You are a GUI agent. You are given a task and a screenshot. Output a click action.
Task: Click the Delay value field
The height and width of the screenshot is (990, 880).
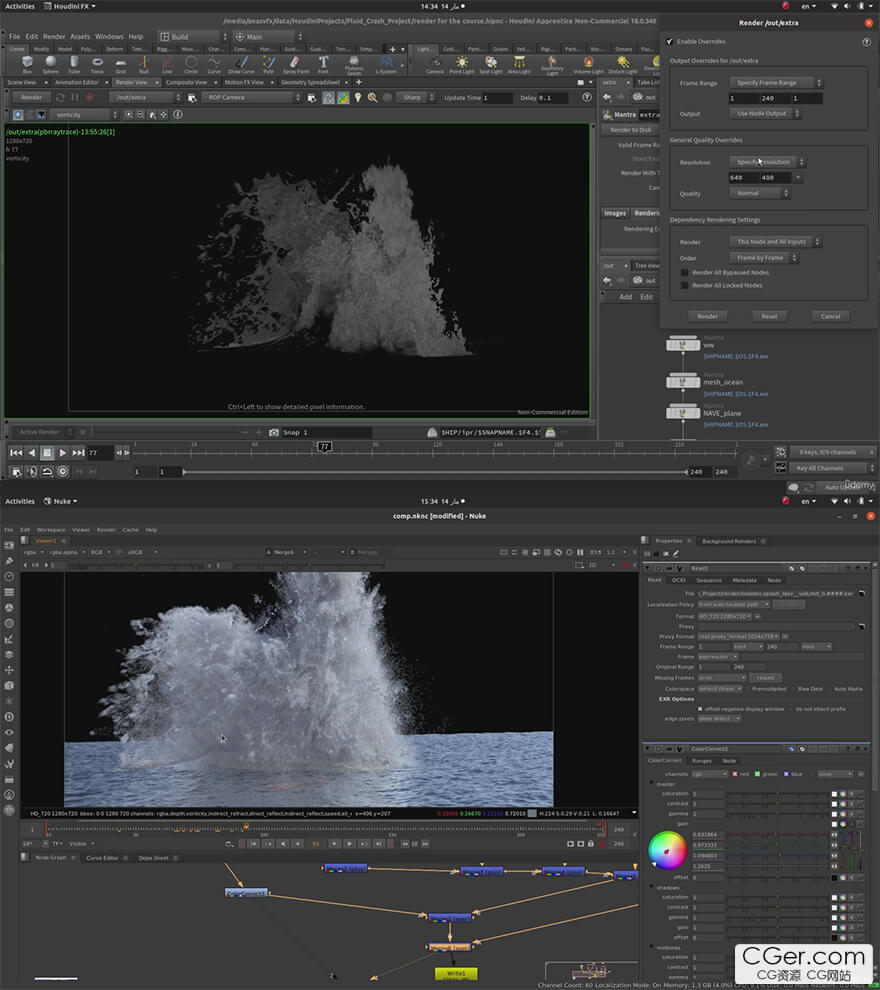[x=554, y=98]
